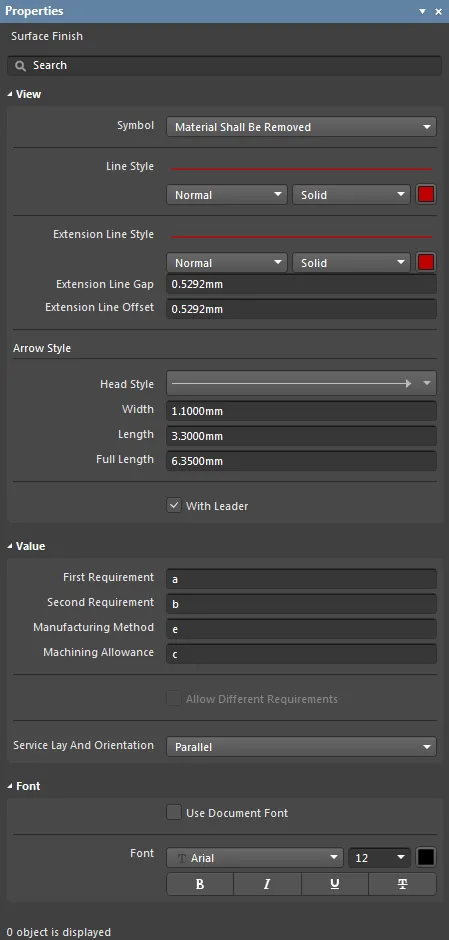
Task: Pick the Line Style red color swatch
Action: pos(426,195)
